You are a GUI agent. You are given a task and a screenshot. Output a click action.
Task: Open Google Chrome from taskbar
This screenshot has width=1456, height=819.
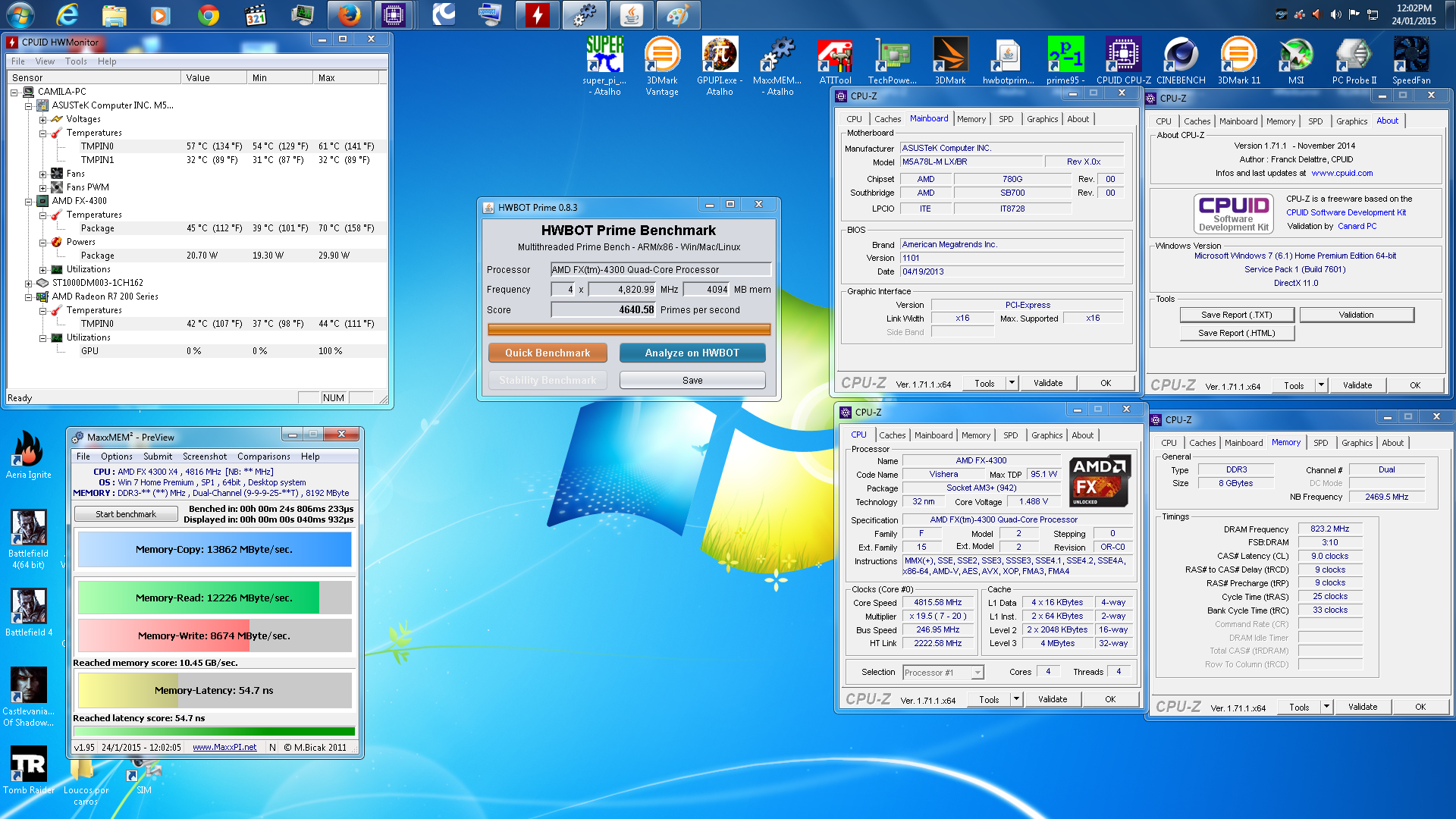click(209, 14)
